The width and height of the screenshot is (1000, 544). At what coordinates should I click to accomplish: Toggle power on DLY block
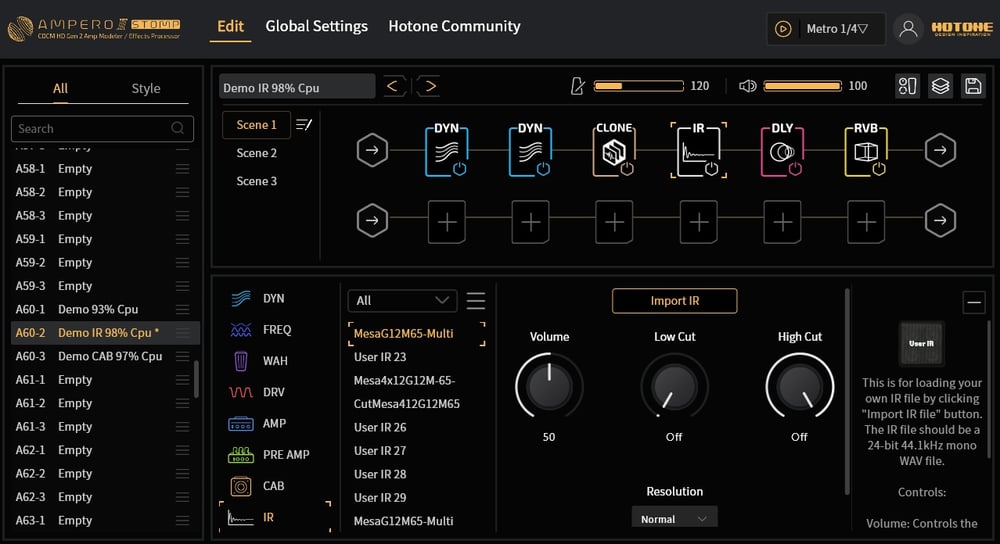point(795,169)
